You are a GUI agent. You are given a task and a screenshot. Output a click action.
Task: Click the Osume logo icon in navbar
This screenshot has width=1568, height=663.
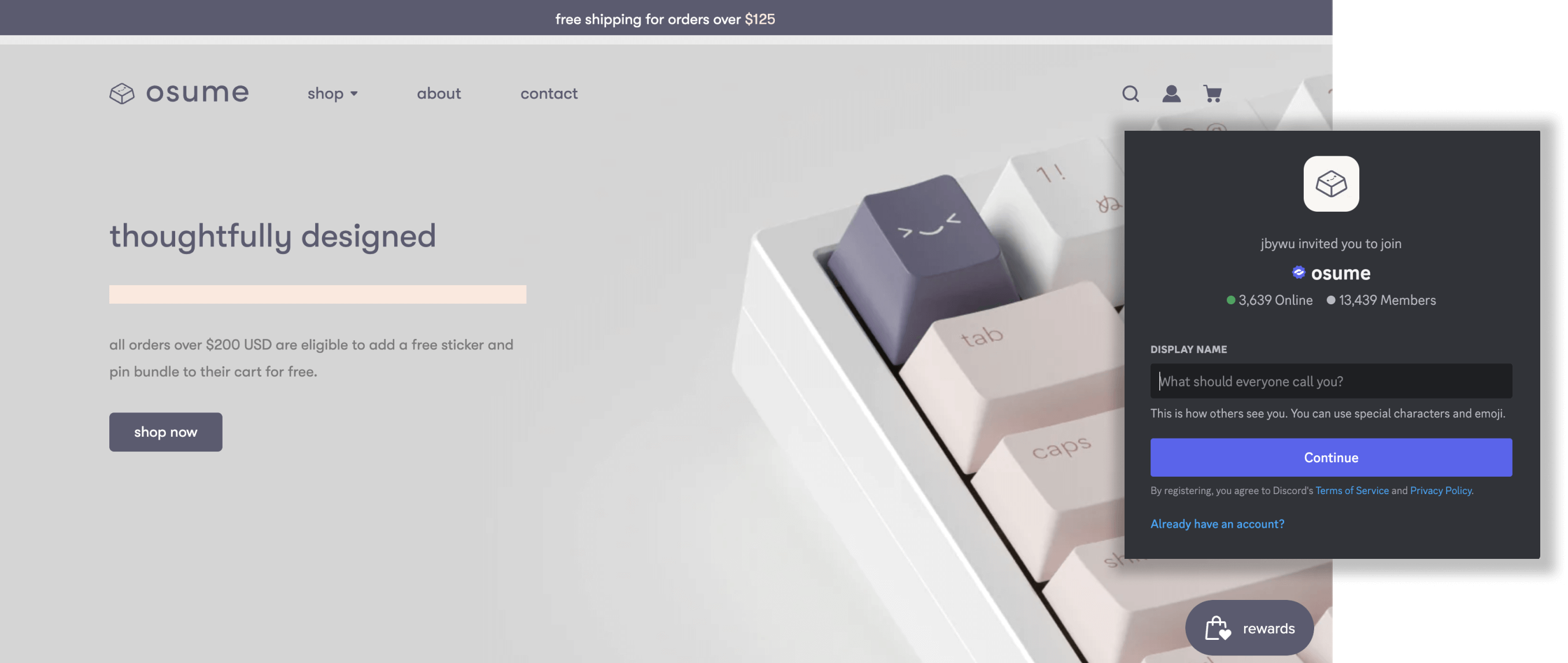click(121, 92)
